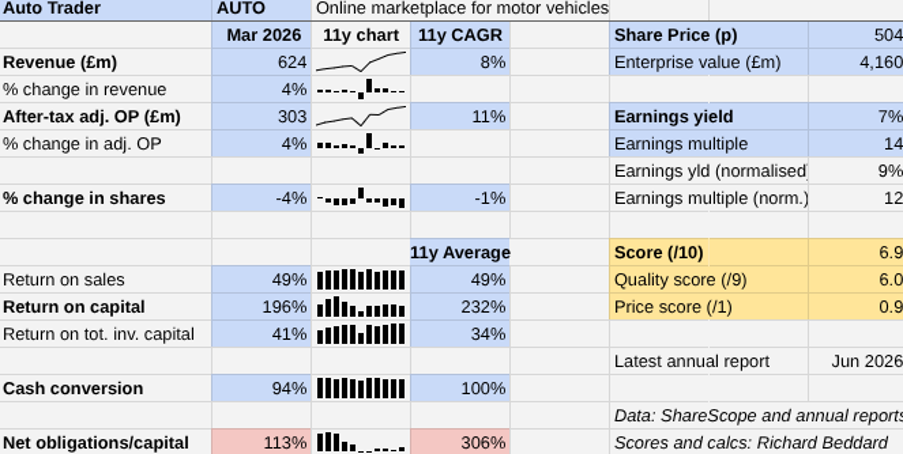Select the shares change value -4%
904x454 pixels.
(x=262, y=198)
